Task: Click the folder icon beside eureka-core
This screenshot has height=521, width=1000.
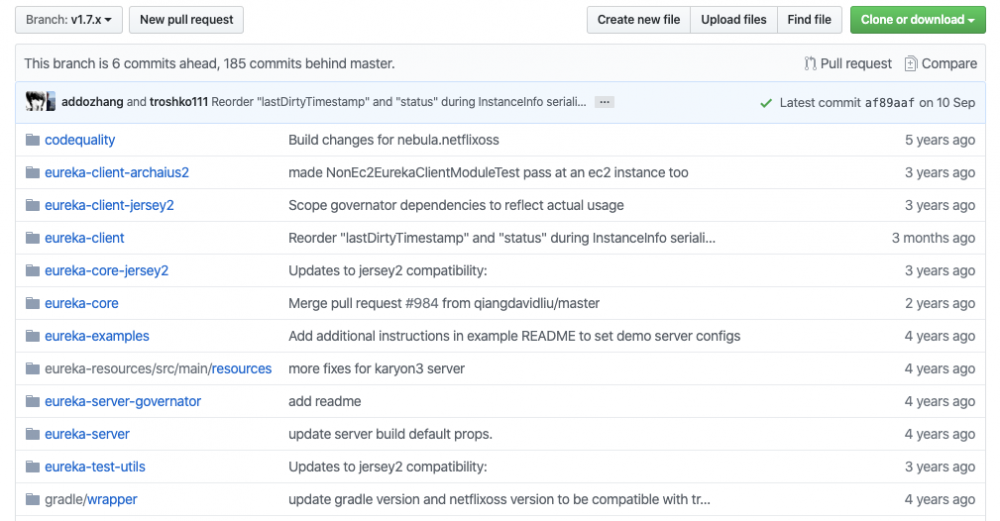Action: click(33, 303)
